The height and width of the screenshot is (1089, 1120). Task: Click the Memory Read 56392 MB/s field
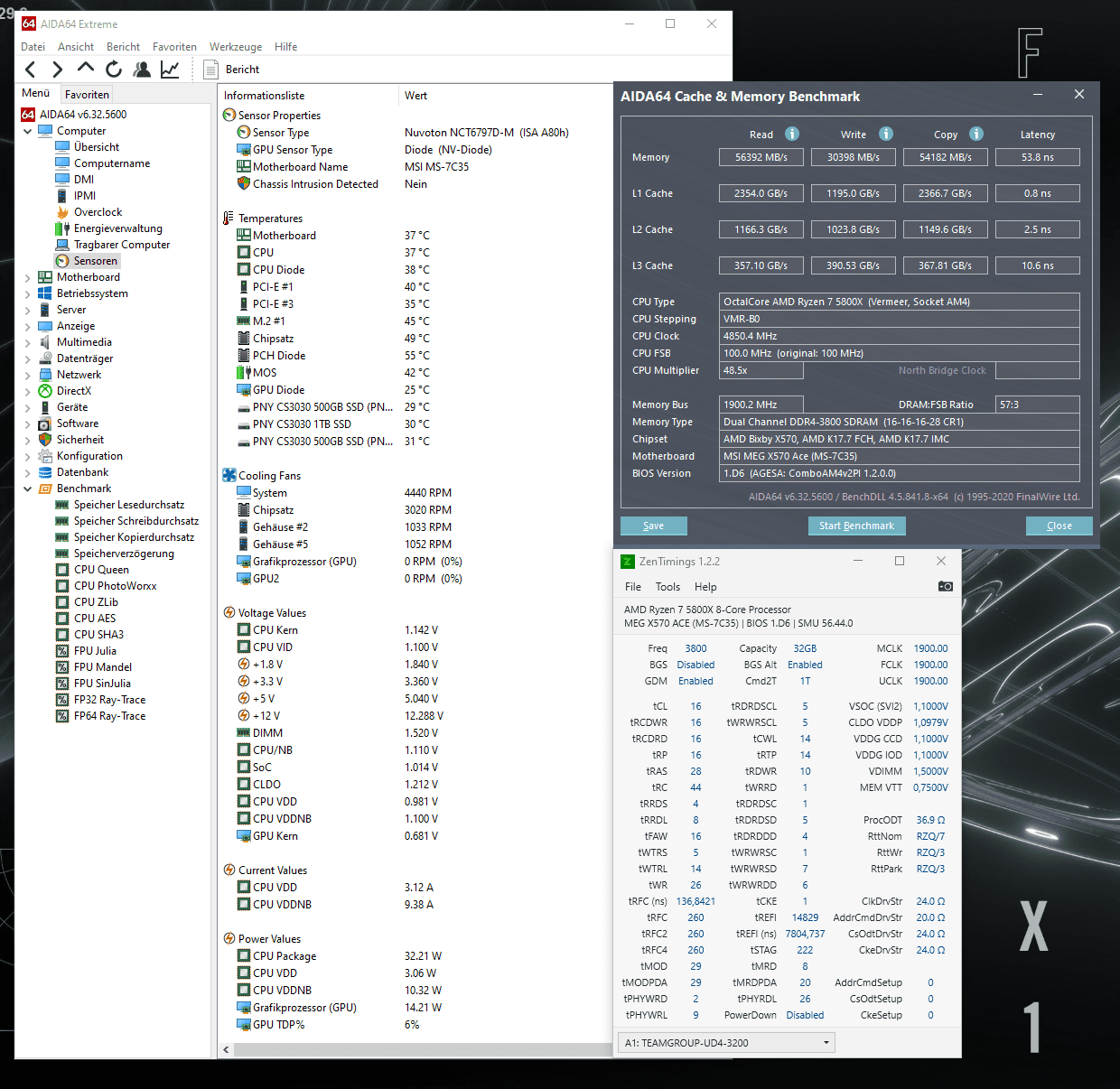761,157
